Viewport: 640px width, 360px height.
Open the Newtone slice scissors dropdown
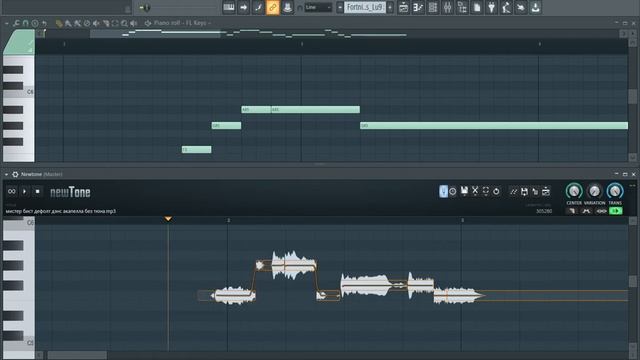[x=475, y=191]
